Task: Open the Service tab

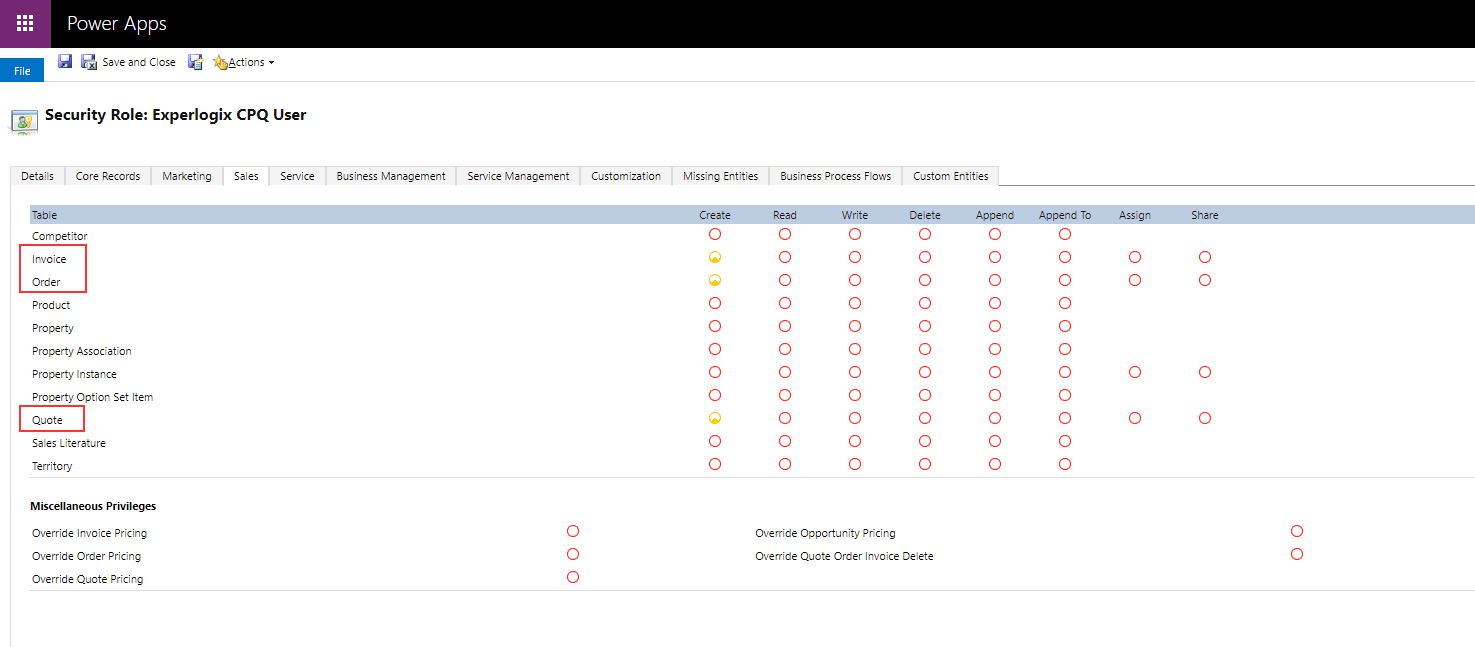Action: [x=297, y=176]
